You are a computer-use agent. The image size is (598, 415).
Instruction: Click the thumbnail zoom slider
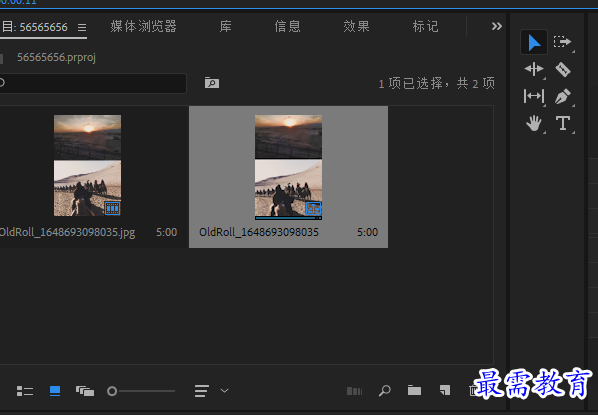coord(141,391)
